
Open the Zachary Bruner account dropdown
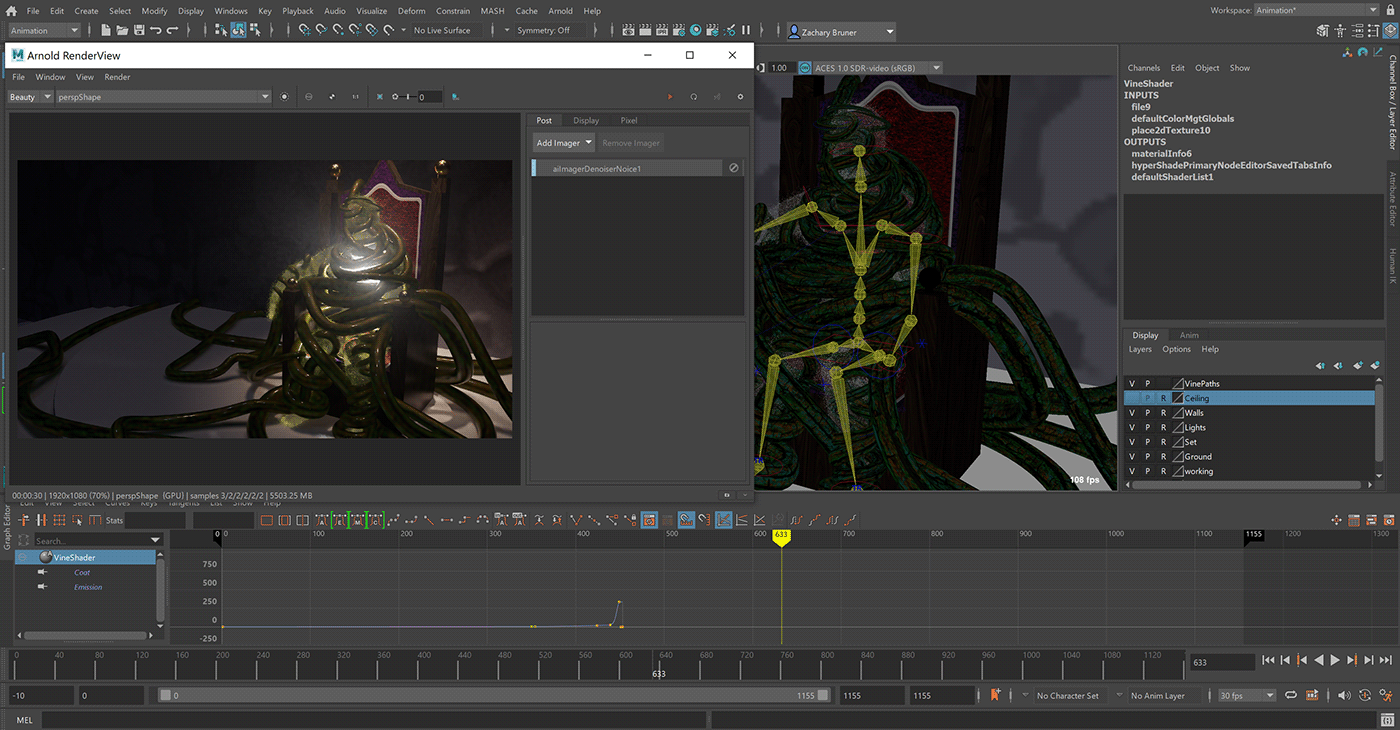pos(841,32)
